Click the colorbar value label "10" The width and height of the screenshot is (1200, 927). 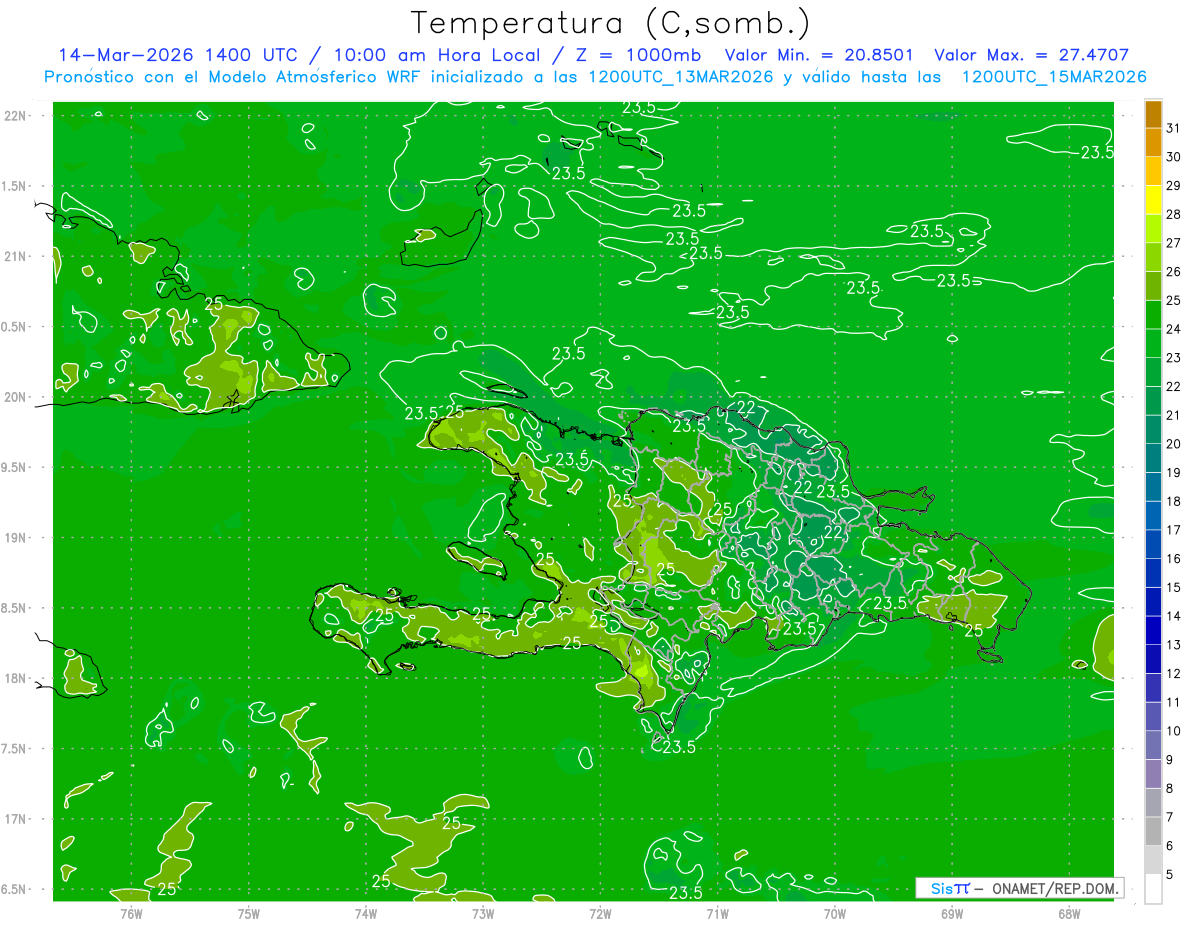tap(1174, 731)
